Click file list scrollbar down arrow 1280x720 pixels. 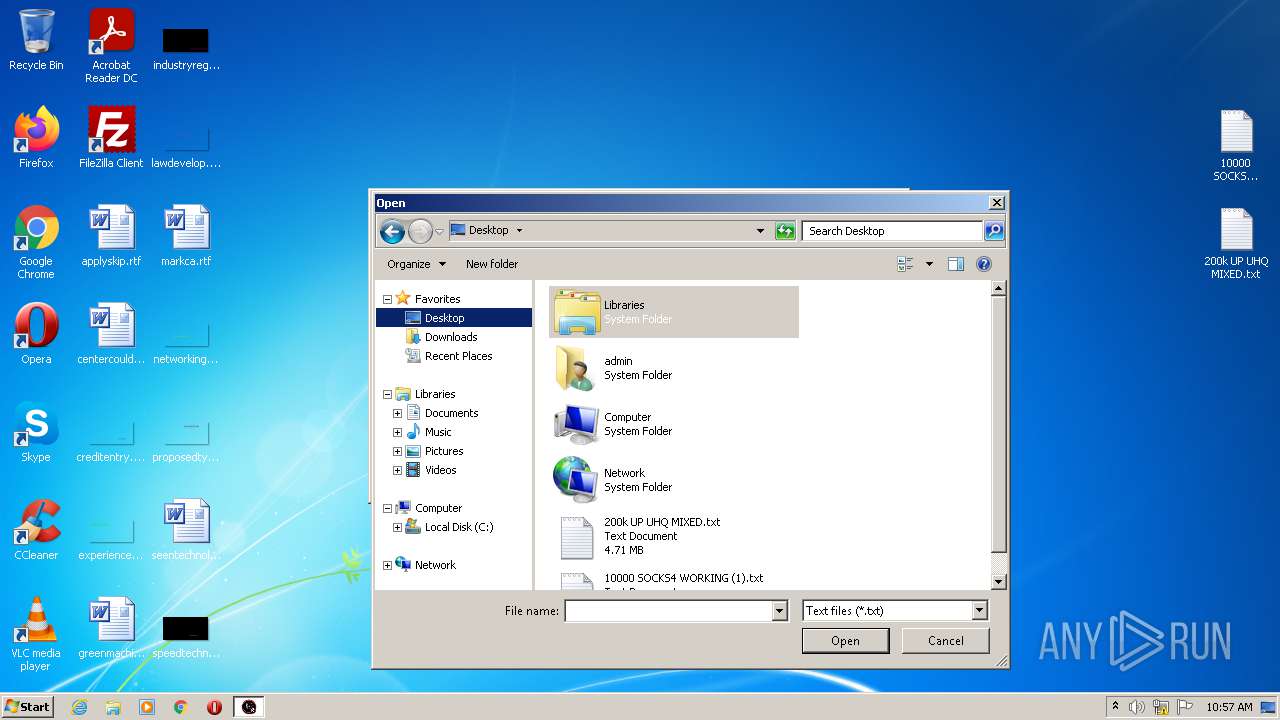(x=998, y=581)
